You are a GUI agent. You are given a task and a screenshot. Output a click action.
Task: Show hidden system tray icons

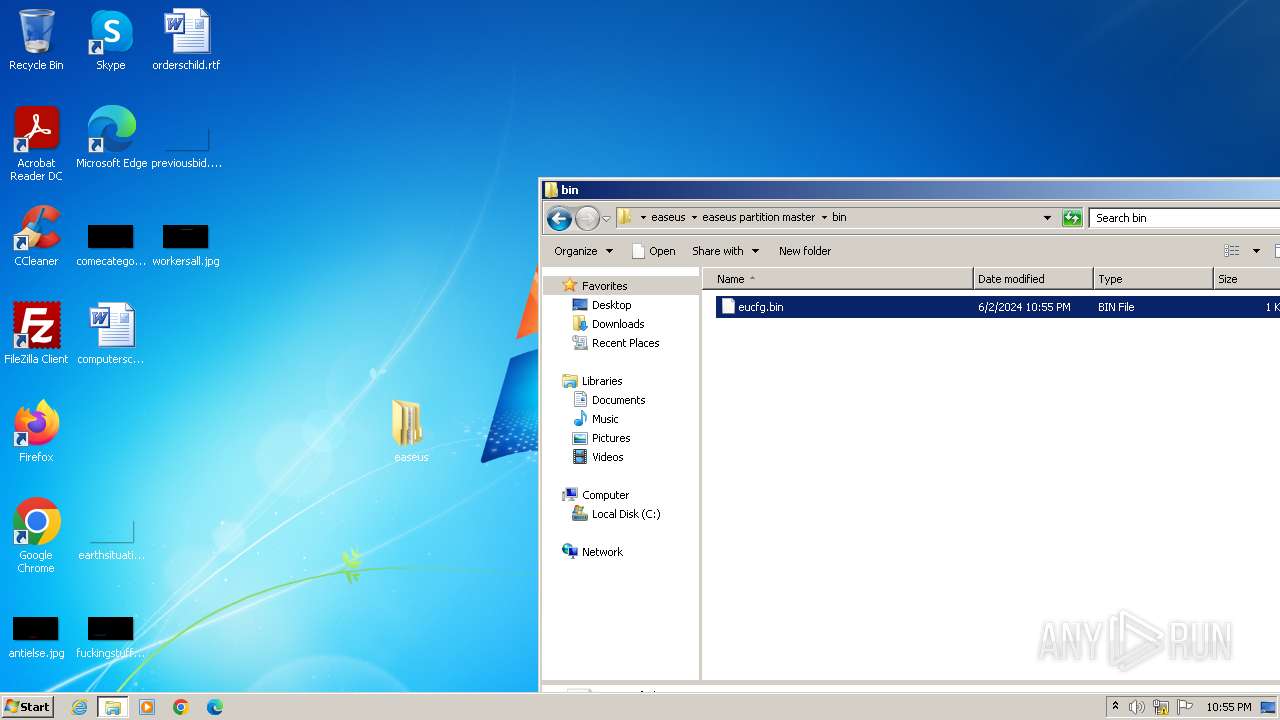[x=1116, y=707]
